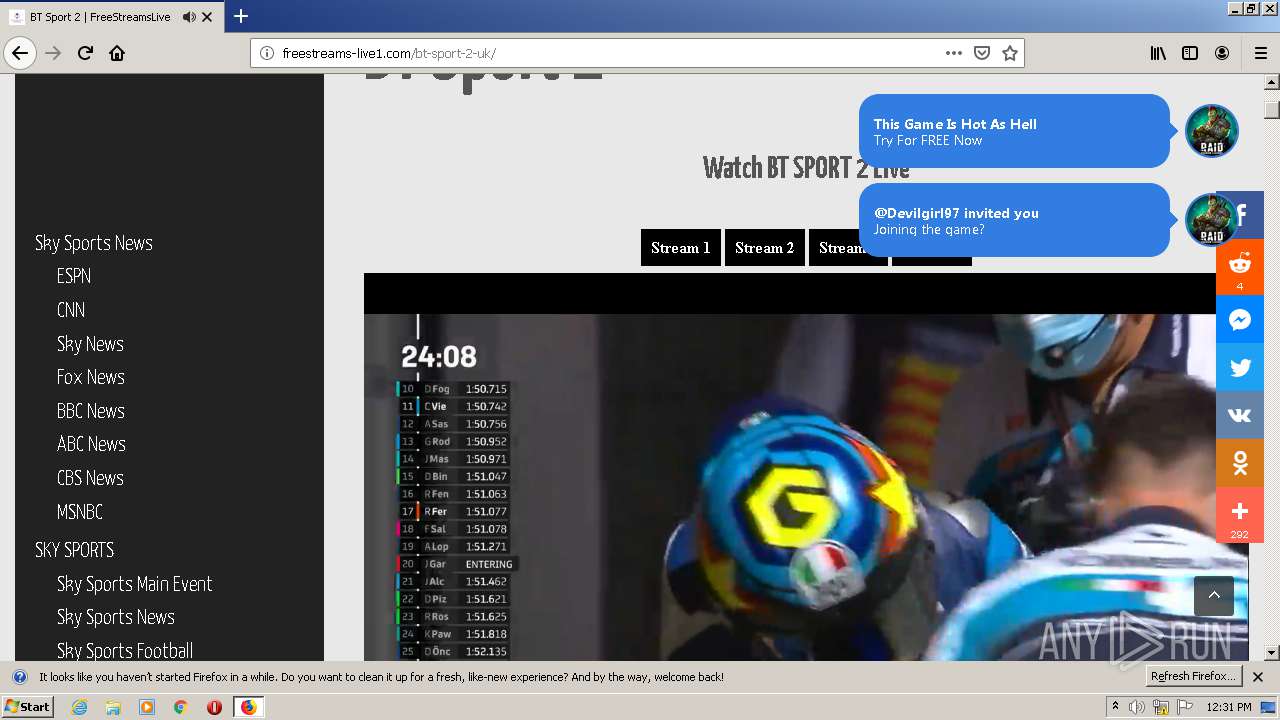Image resolution: width=1280 pixels, height=720 pixels.
Task: Open the Sky News channel link
Action: pyautogui.click(x=90, y=344)
